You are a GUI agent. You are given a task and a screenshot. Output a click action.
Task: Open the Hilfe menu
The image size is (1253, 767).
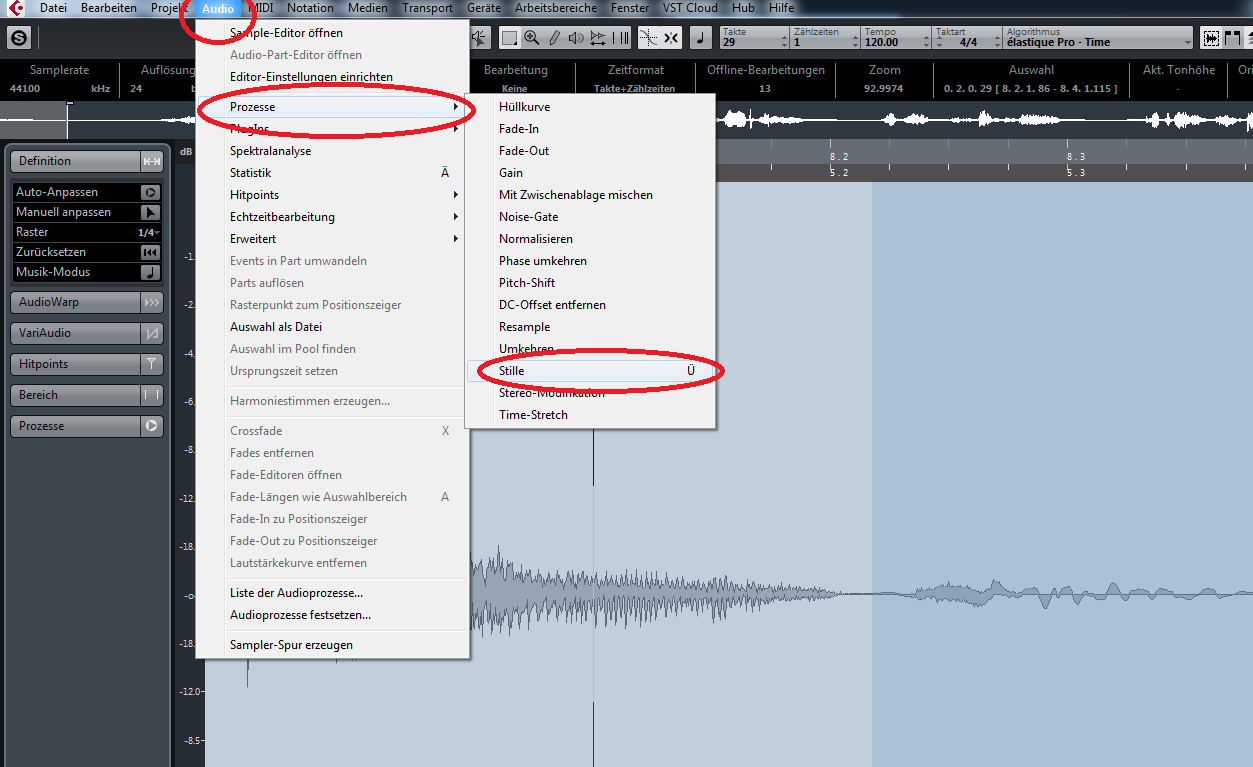pos(782,8)
